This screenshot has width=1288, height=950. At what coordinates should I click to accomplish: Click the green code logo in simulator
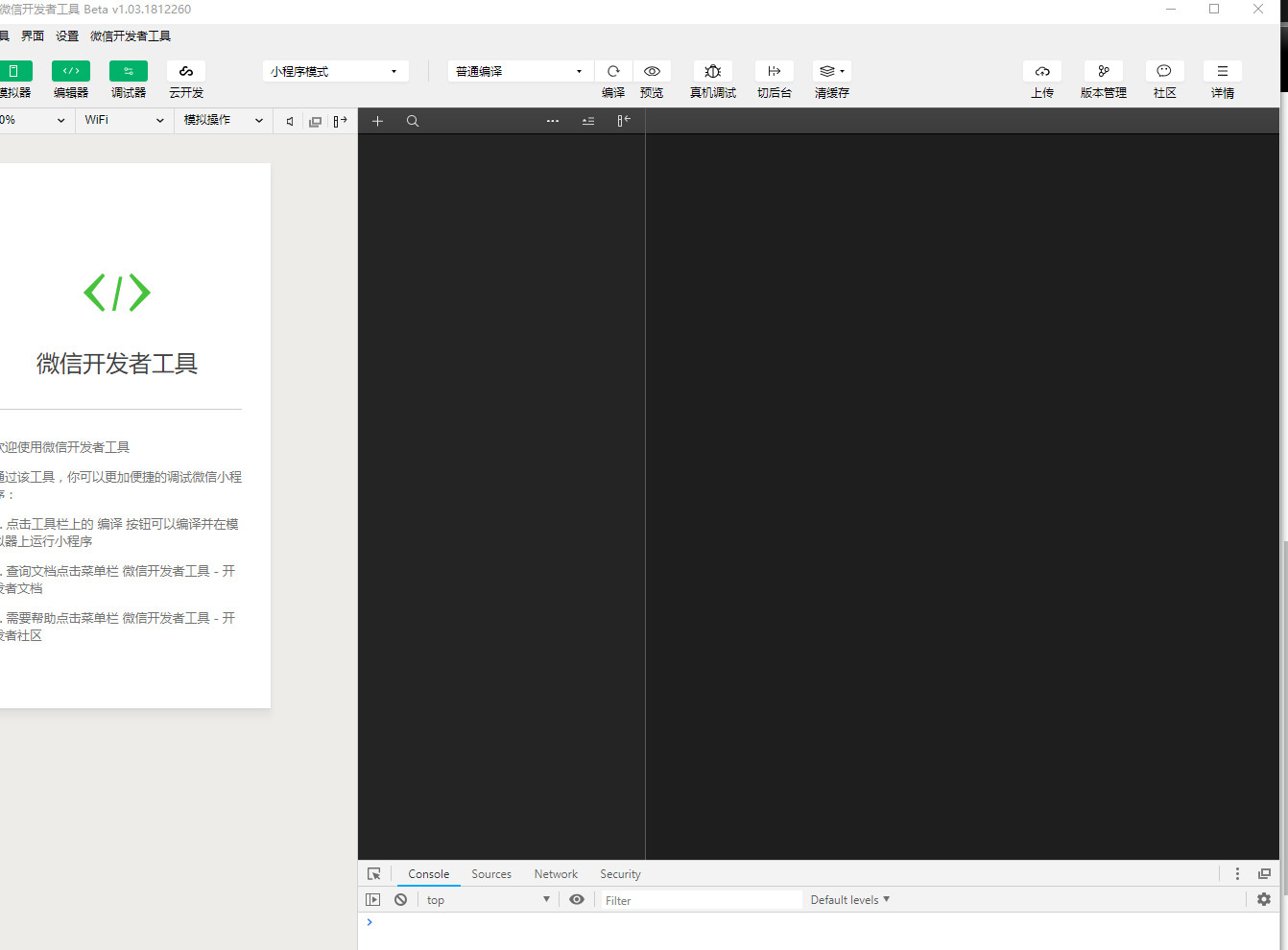pos(117,293)
